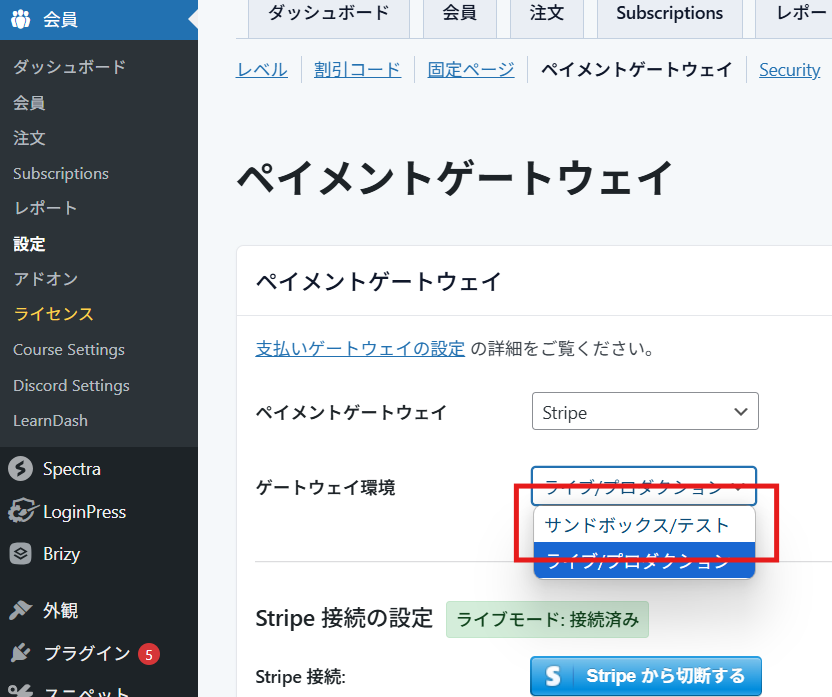Click the Stripe S logo icon

click(553, 676)
